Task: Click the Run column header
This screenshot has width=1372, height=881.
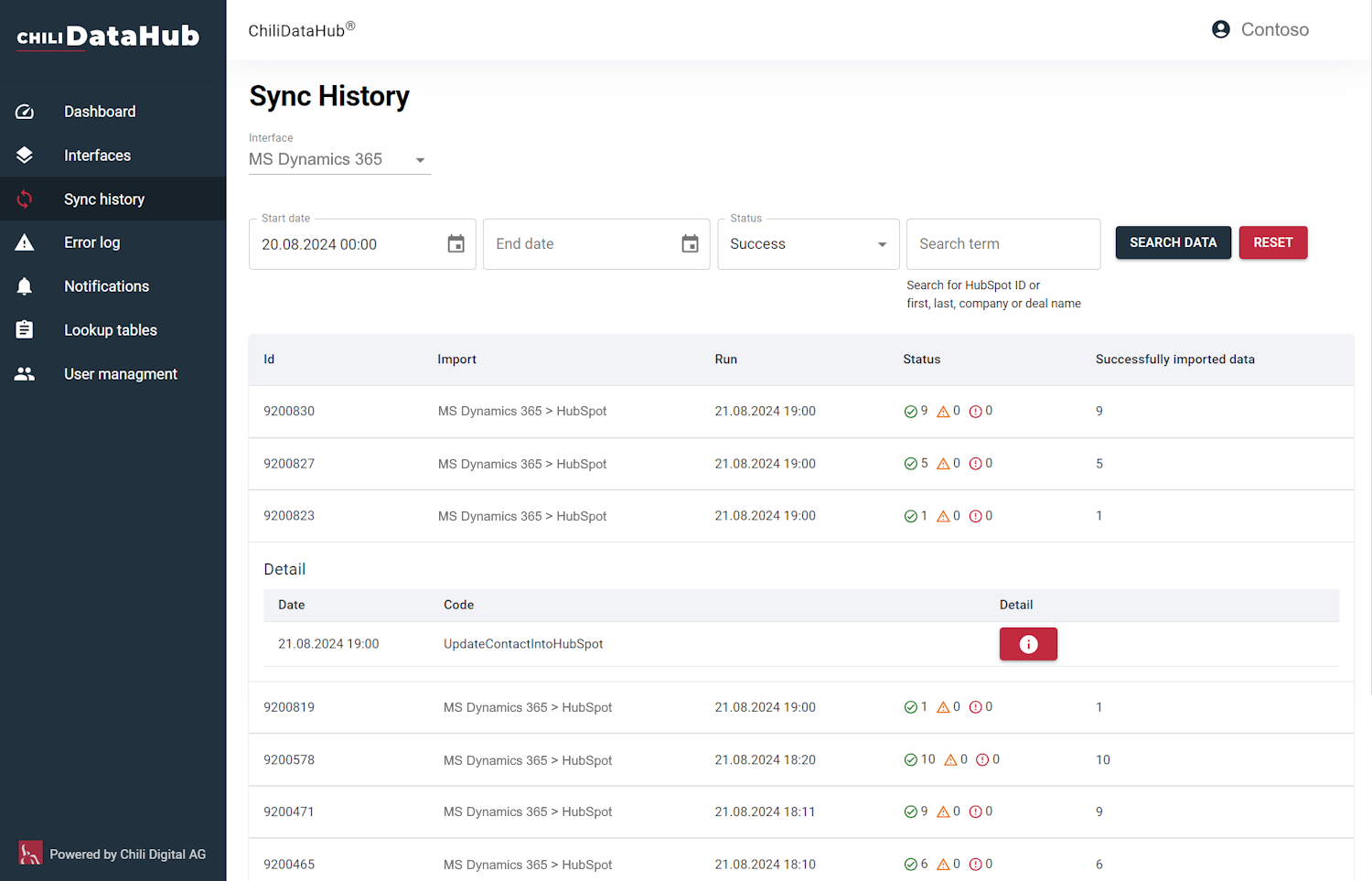Action: [x=725, y=360]
